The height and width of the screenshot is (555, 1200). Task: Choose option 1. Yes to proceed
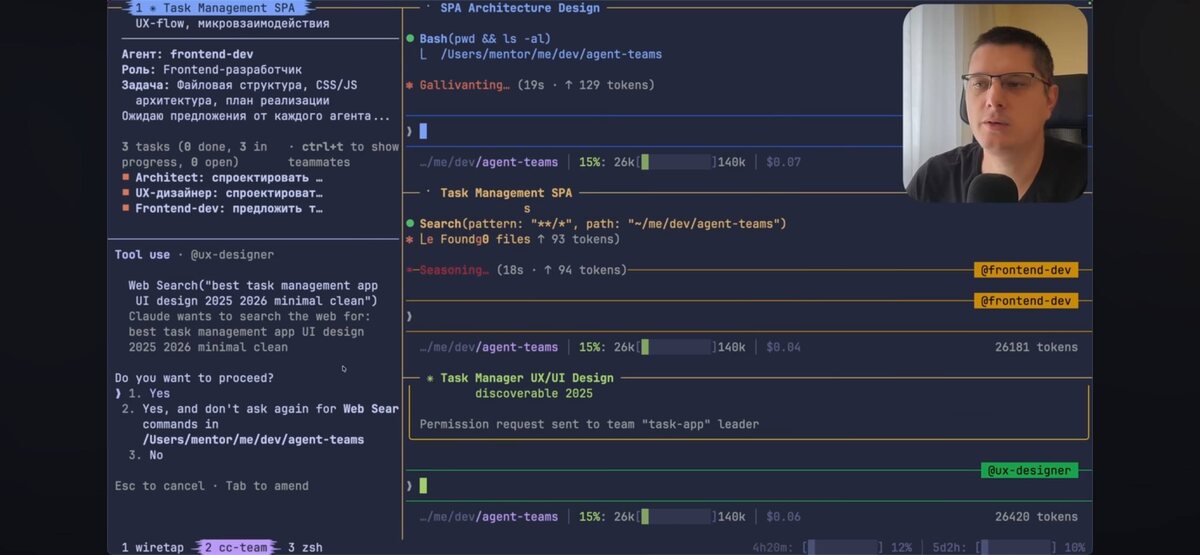point(146,393)
